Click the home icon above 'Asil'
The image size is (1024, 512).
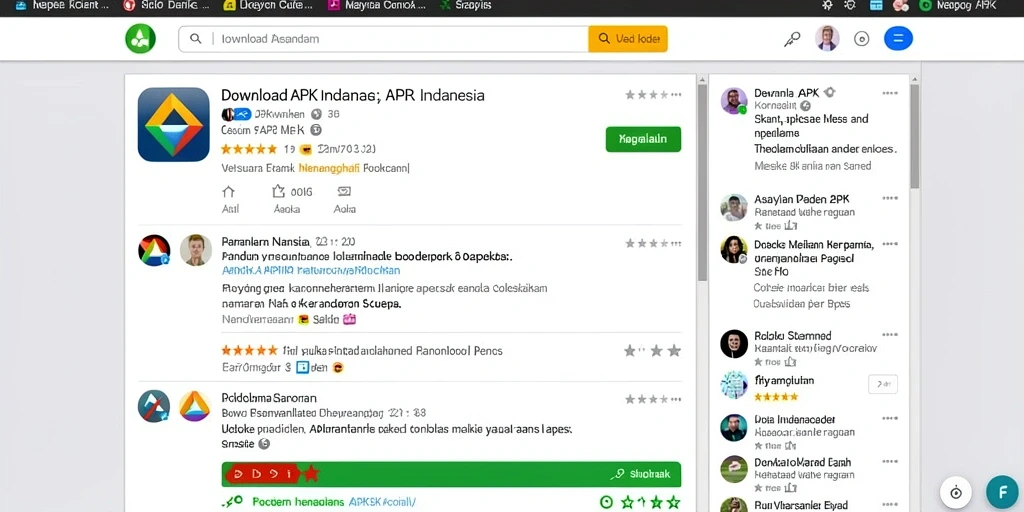point(229,192)
